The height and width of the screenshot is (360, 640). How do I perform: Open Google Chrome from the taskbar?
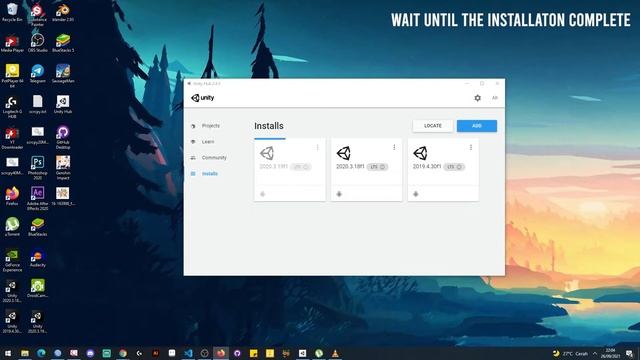click(122, 353)
